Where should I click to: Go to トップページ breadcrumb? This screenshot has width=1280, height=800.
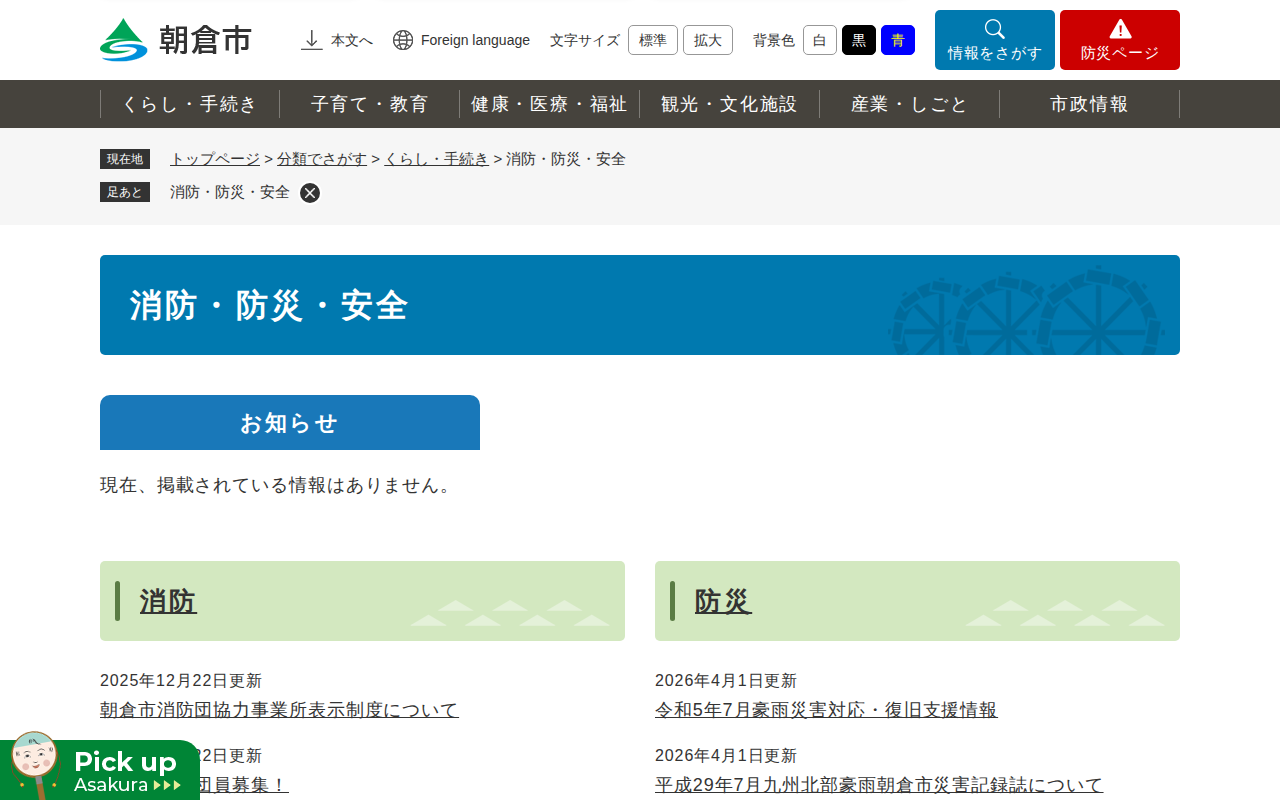pos(215,159)
